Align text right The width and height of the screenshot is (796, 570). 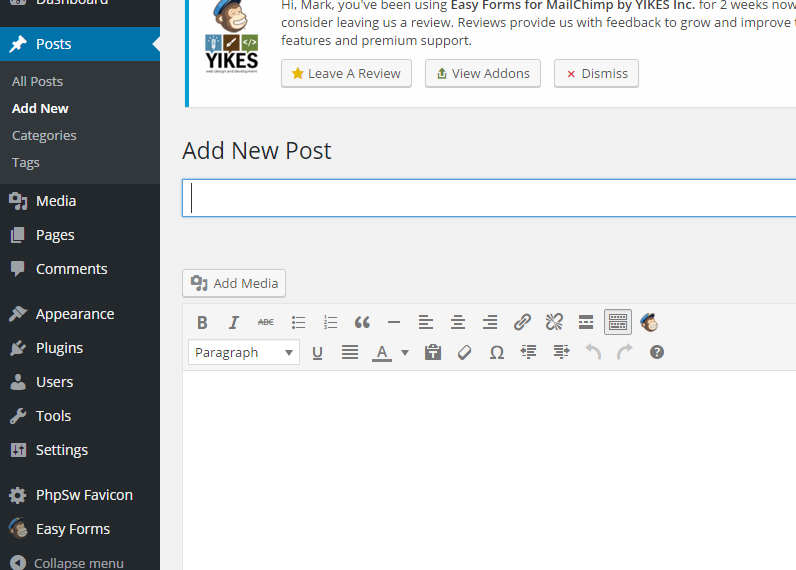coord(490,322)
